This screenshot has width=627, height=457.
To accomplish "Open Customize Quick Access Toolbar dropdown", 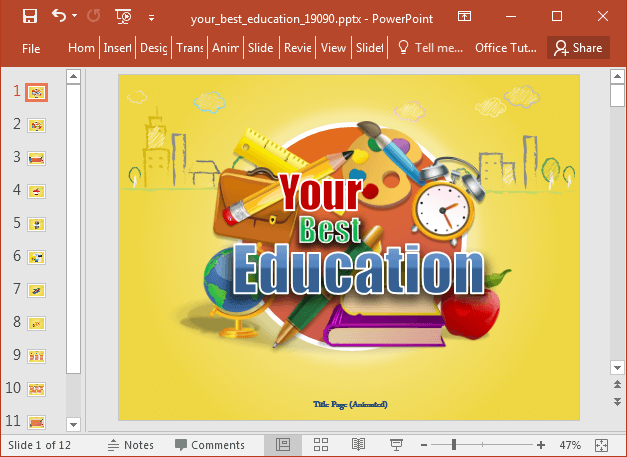I will pos(152,18).
